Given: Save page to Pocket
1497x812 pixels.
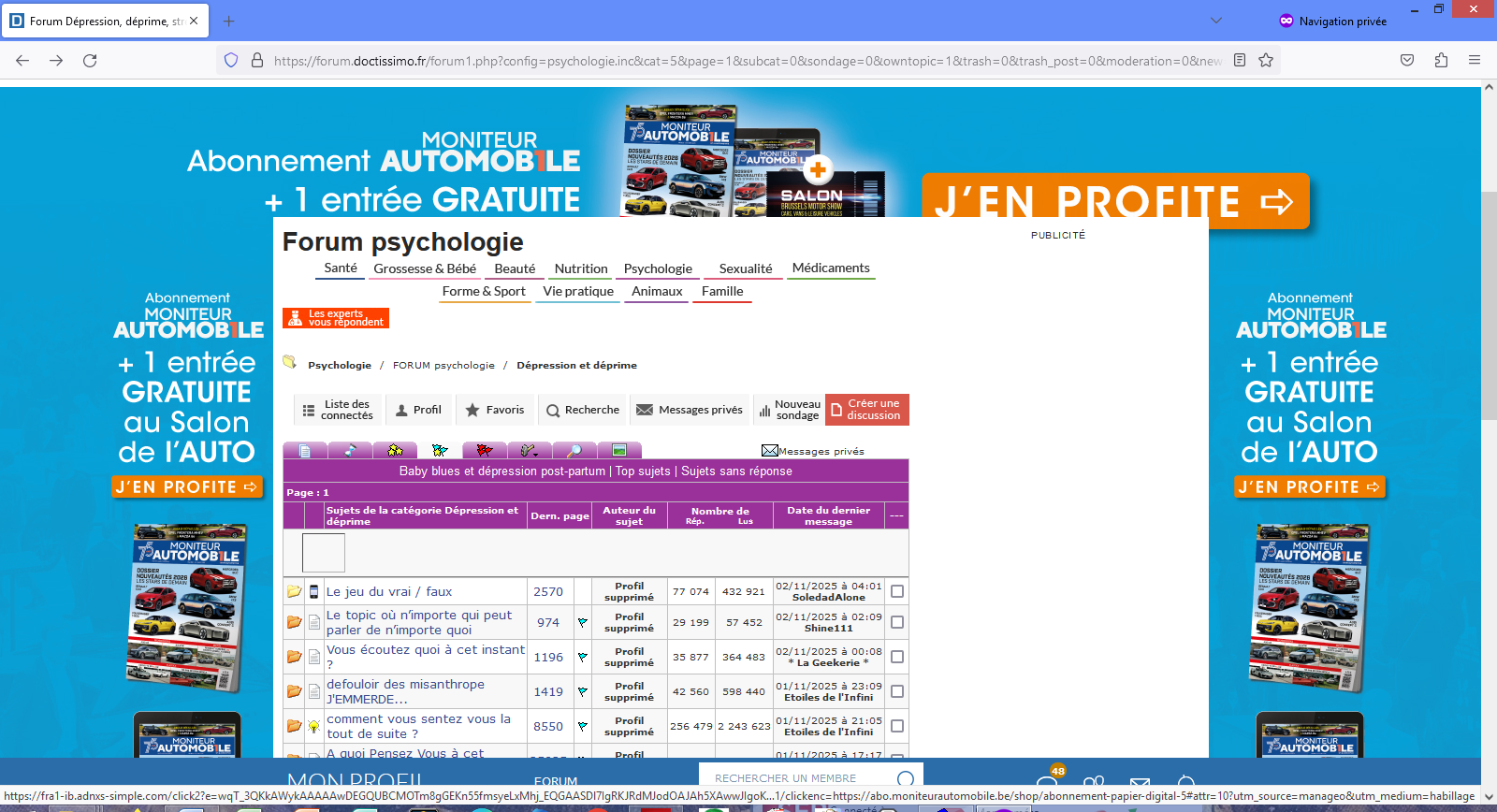Looking at the screenshot, I should click(x=1407, y=61).
